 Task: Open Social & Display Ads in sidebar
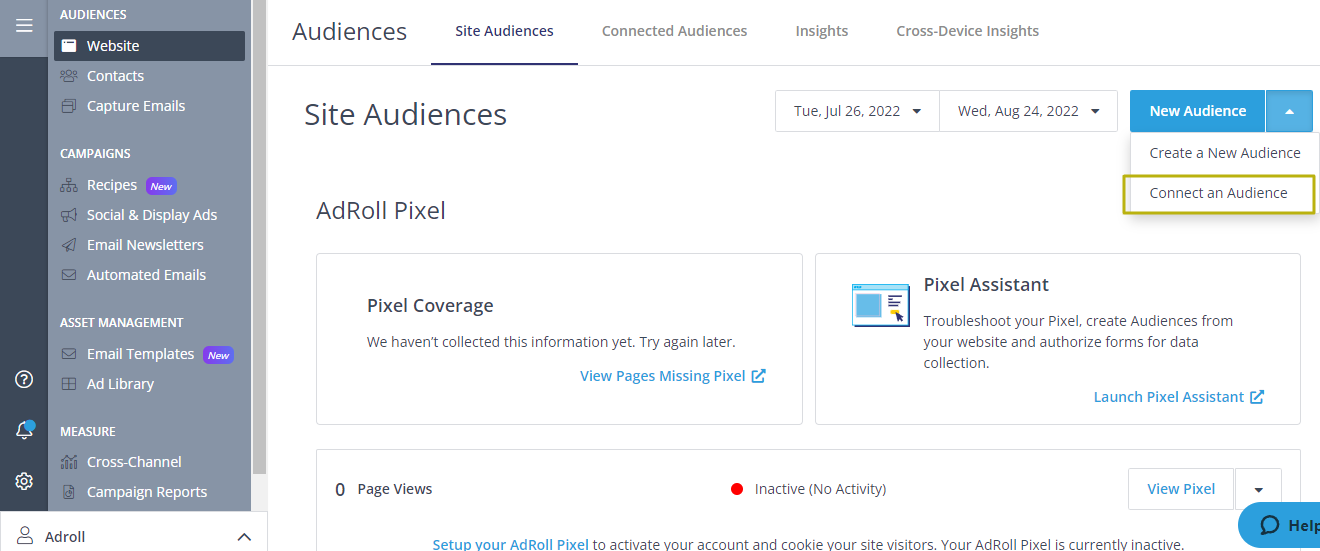(x=152, y=215)
